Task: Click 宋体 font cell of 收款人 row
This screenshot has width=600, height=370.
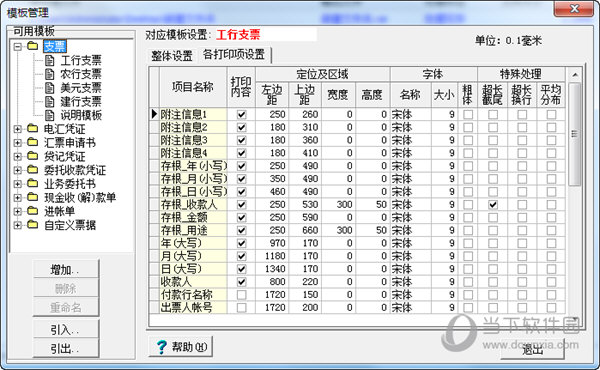Action: [411, 282]
